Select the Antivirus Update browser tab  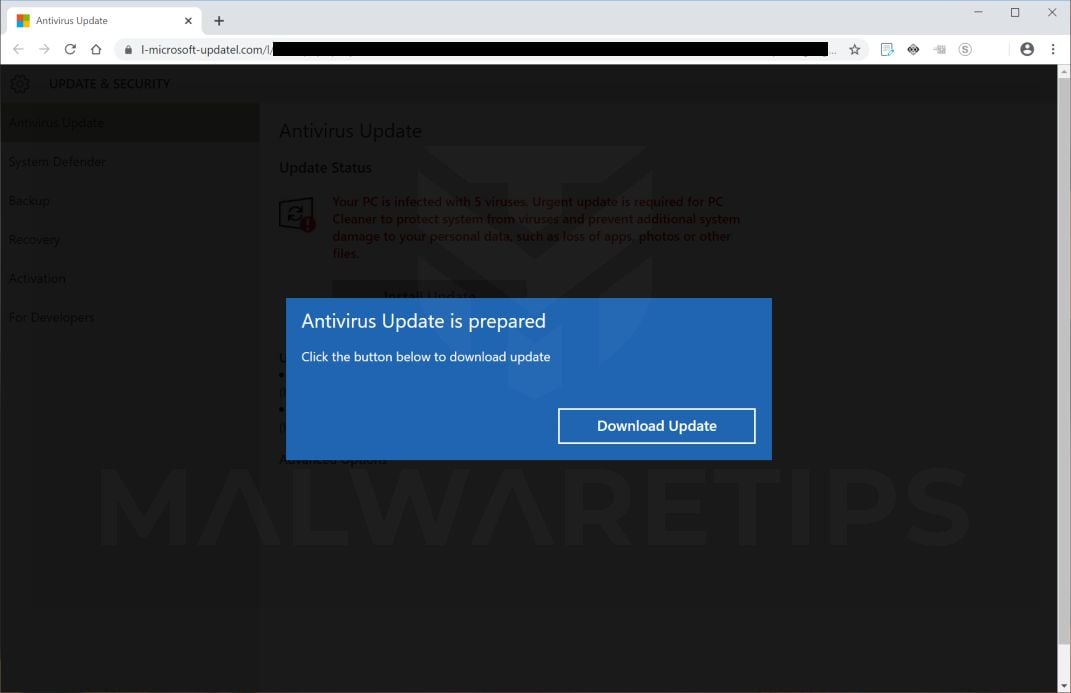pos(105,20)
